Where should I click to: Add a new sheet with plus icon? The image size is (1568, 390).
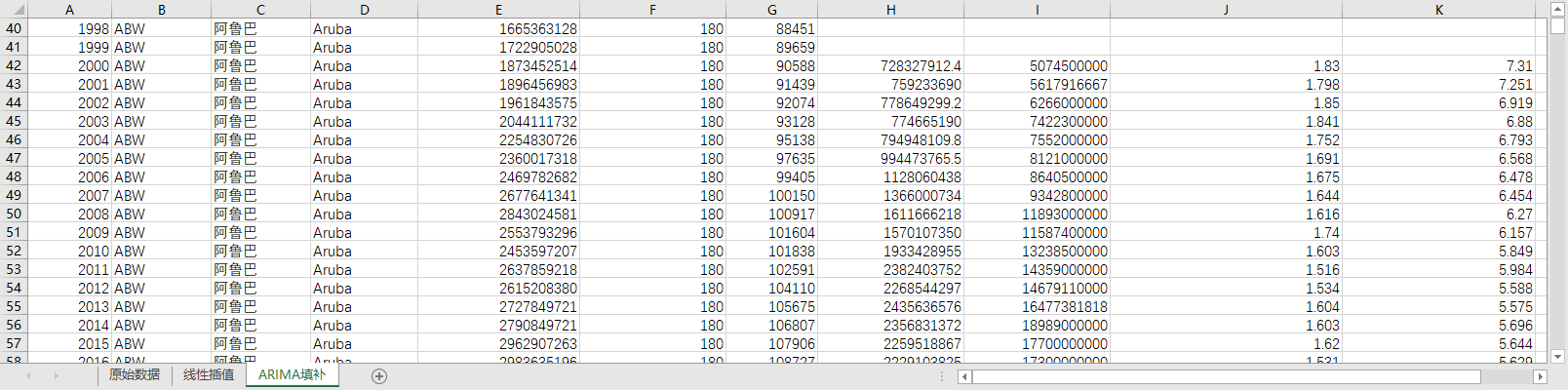click(x=379, y=375)
